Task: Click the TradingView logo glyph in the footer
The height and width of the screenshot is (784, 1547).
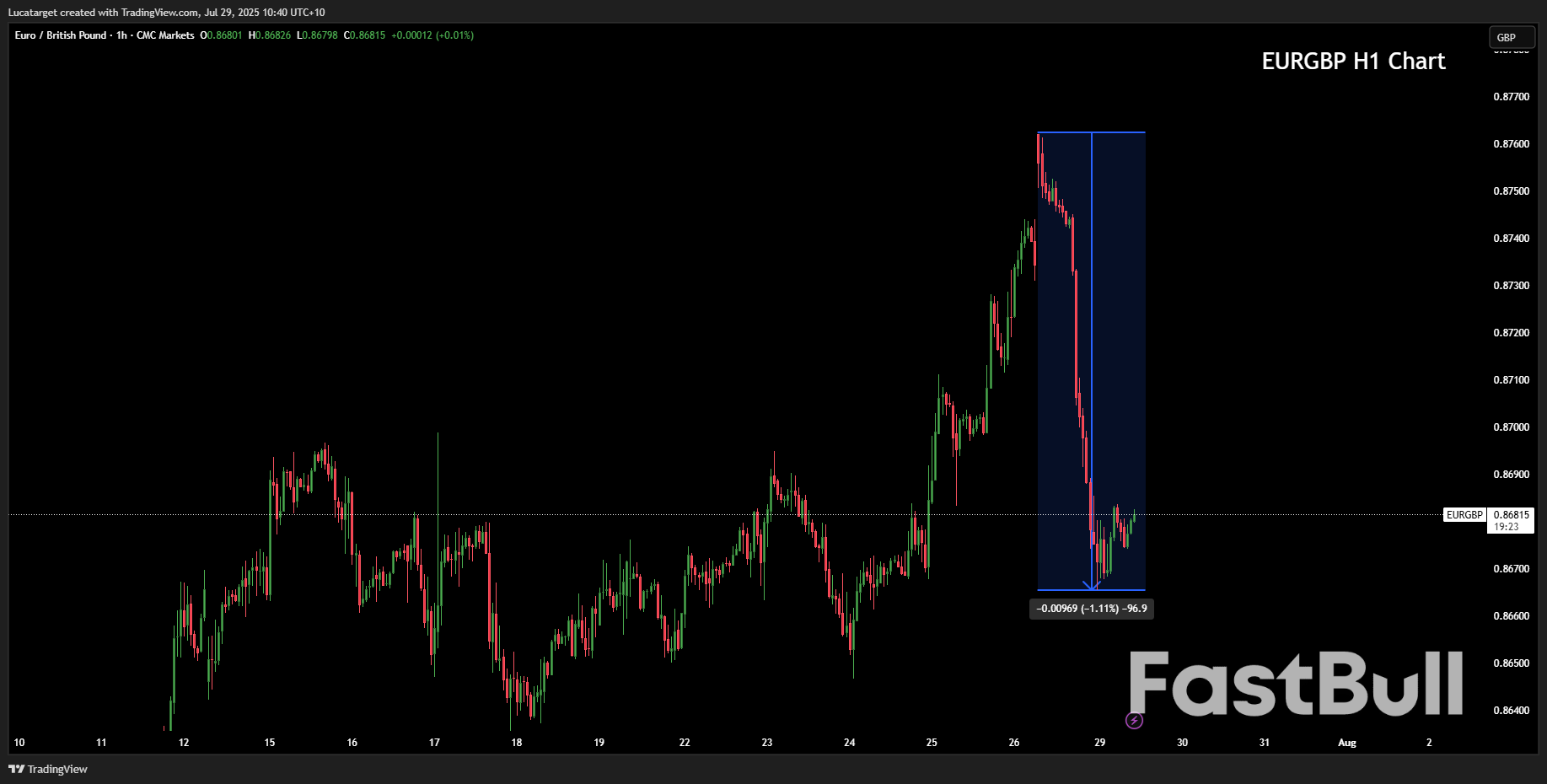Action: pos(15,769)
